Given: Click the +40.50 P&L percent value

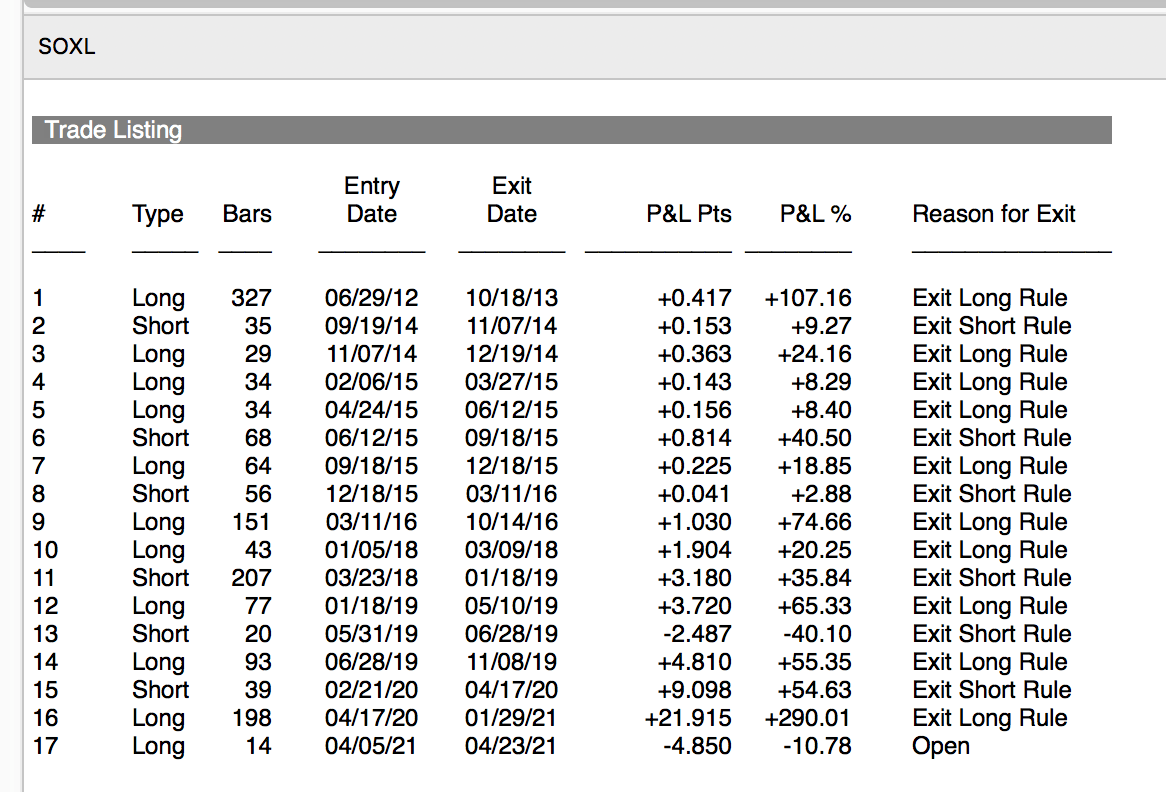Looking at the screenshot, I should (x=820, y=438).
